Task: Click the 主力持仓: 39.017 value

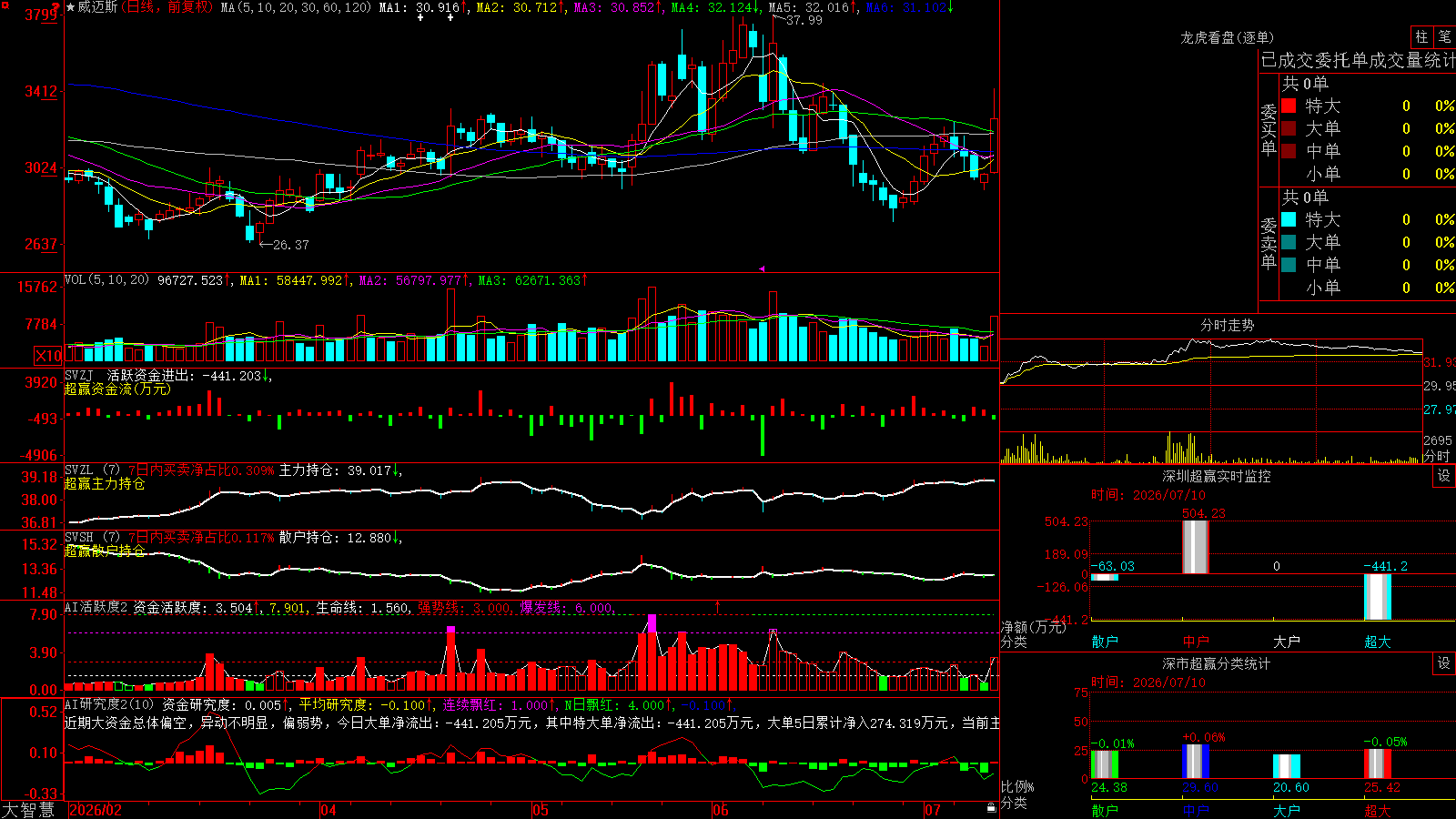Action: 335,470
